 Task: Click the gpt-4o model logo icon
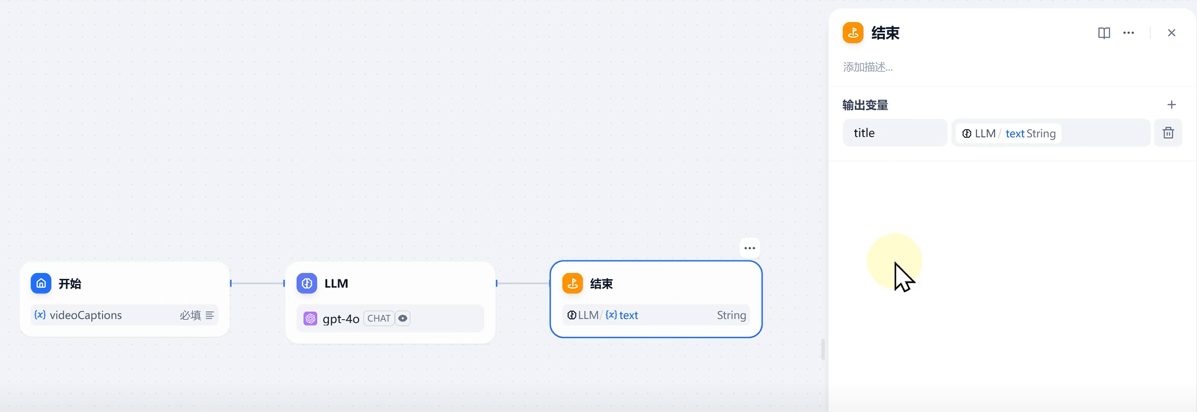tap(310, 318)
